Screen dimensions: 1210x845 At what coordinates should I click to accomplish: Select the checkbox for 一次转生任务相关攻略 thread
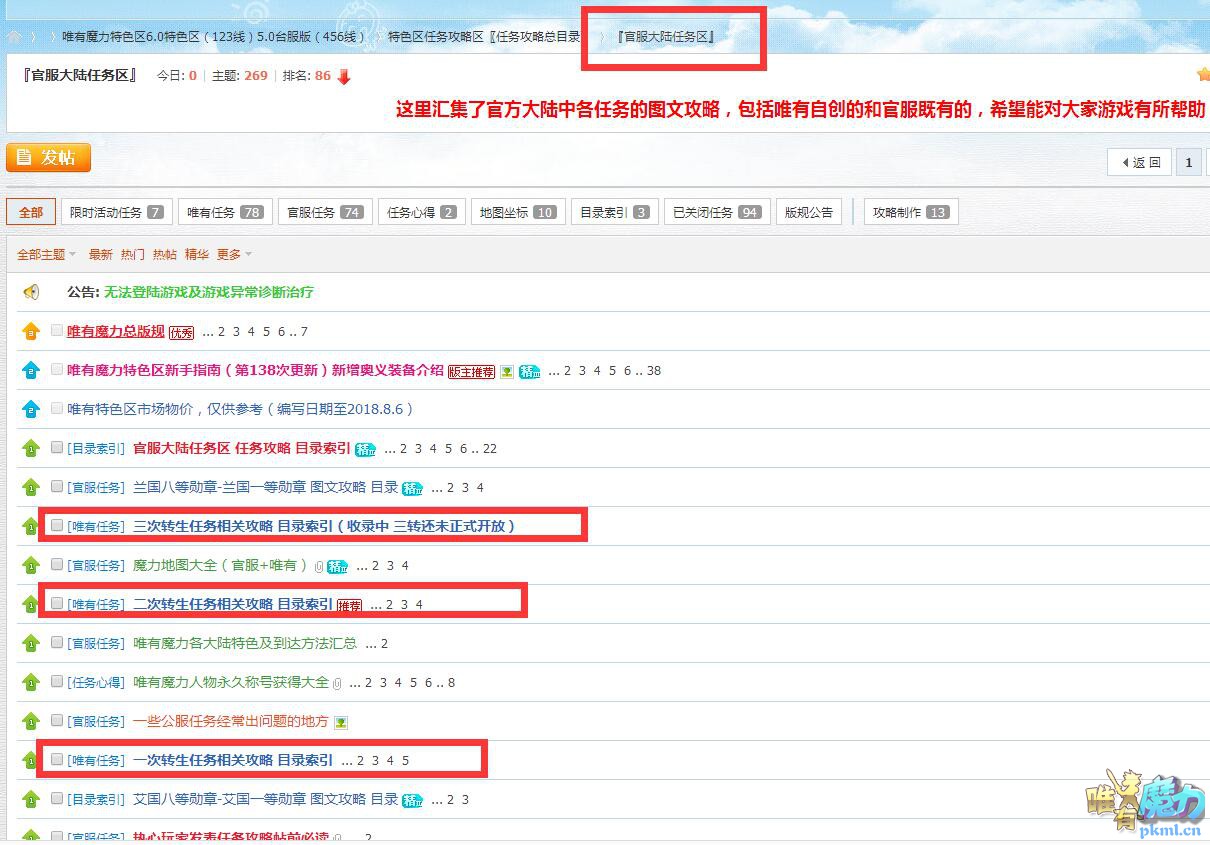point(57,760)
